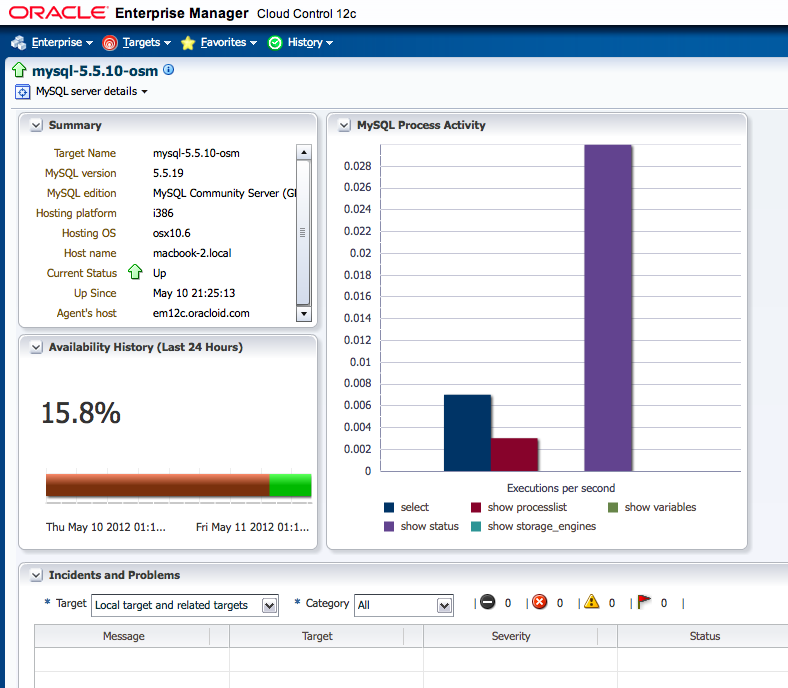Image resolution: width=788 pixels, height=688 pixels.
Task: Collapse the MySQL Process Activity panel
Action: 344,126
